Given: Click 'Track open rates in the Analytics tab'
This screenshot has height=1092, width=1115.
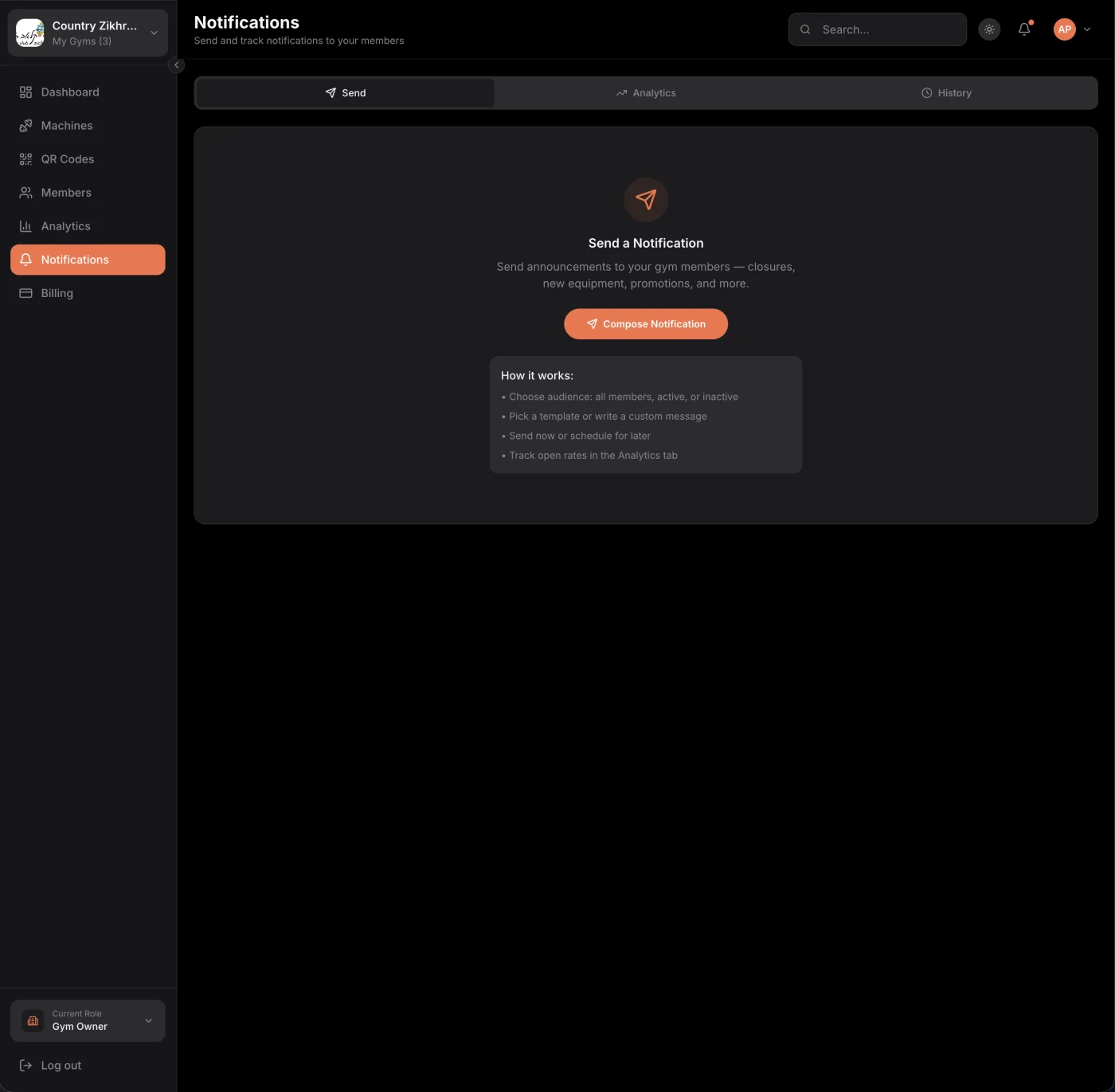Looking at the screenshot, I should click(593, 456).
